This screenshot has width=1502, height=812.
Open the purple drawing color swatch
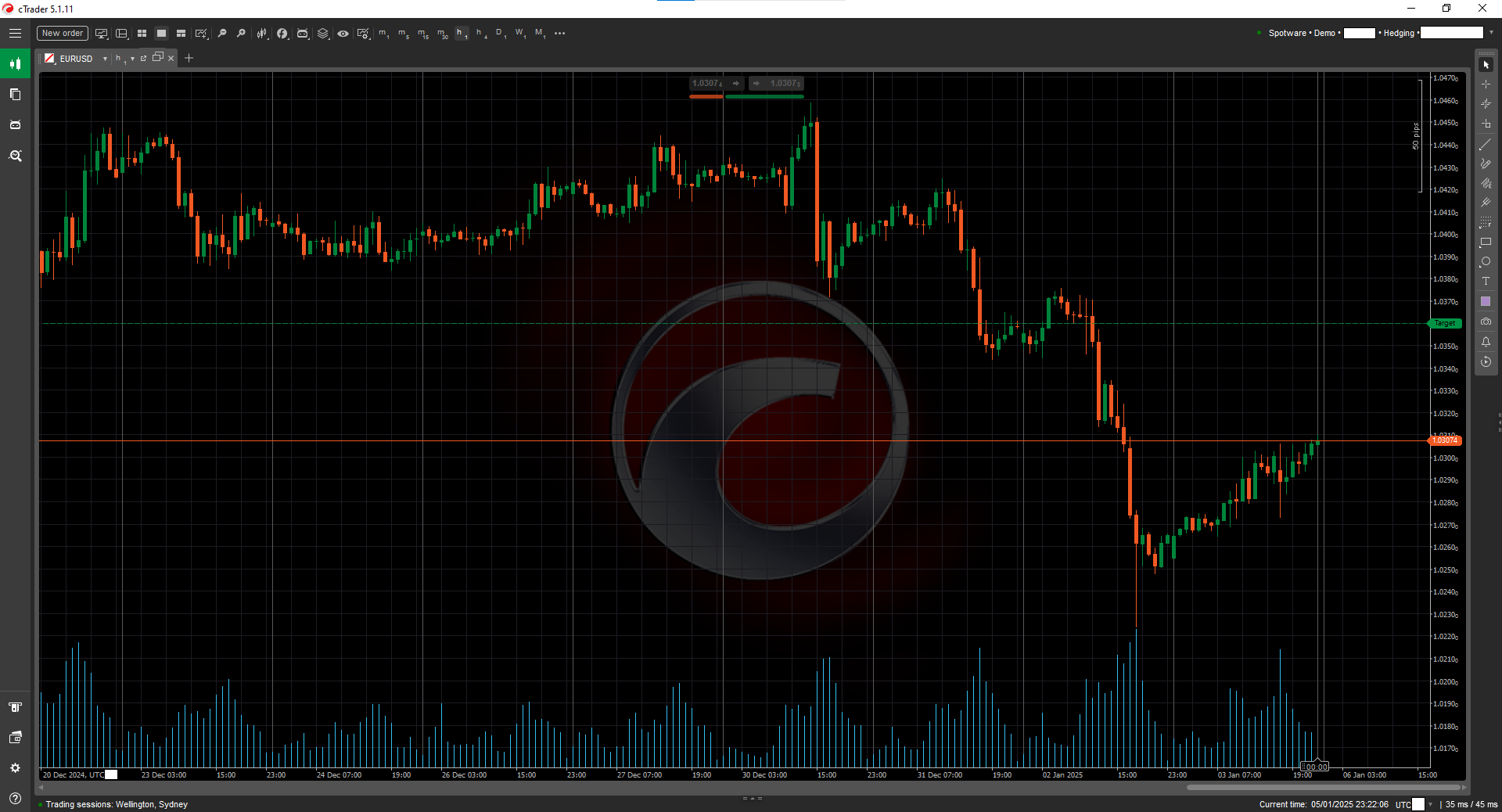tap(1486, 301)
